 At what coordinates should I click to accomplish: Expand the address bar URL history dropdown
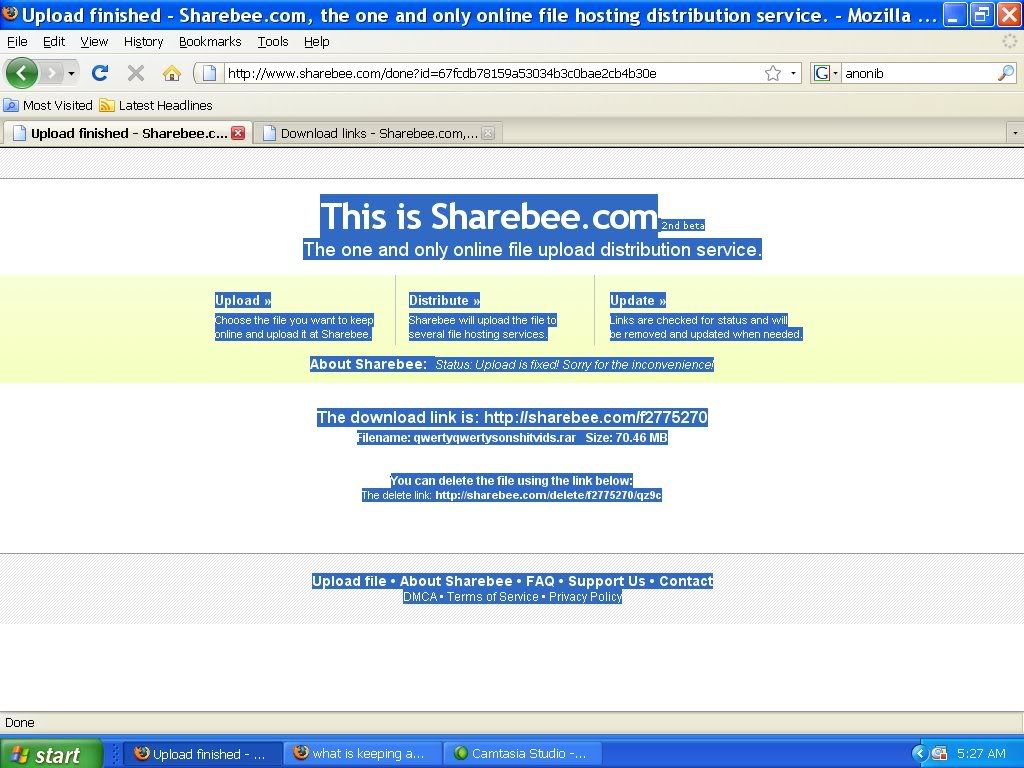click(793, 73)
